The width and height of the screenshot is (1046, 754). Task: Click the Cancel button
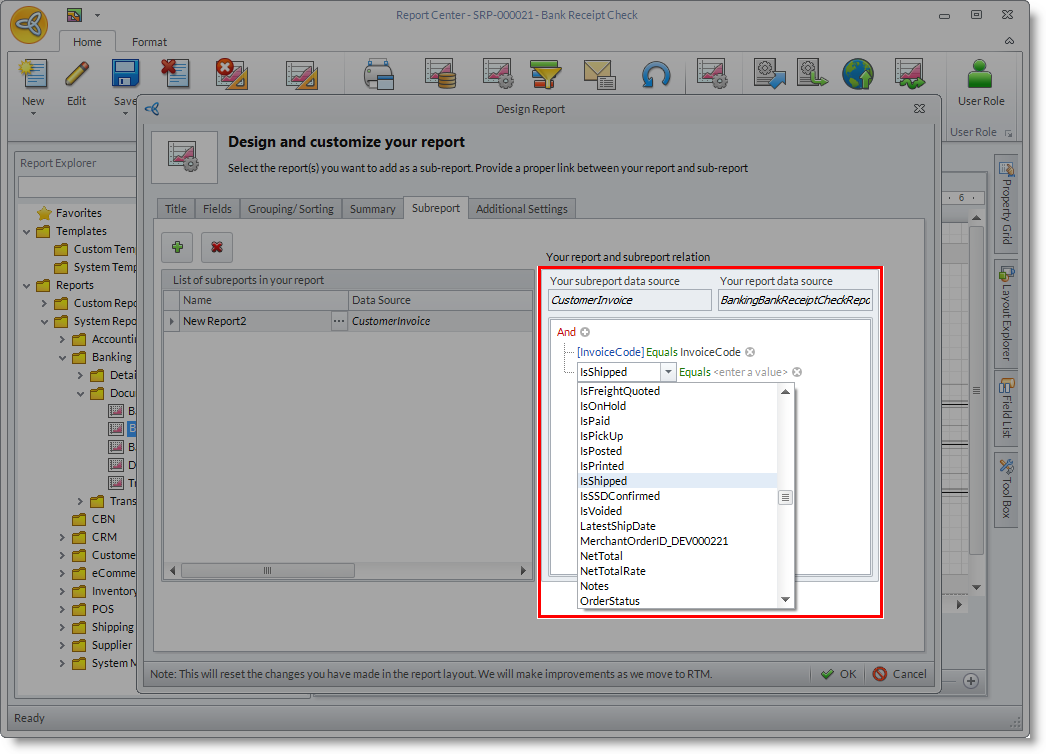click(x=899, y=674)
